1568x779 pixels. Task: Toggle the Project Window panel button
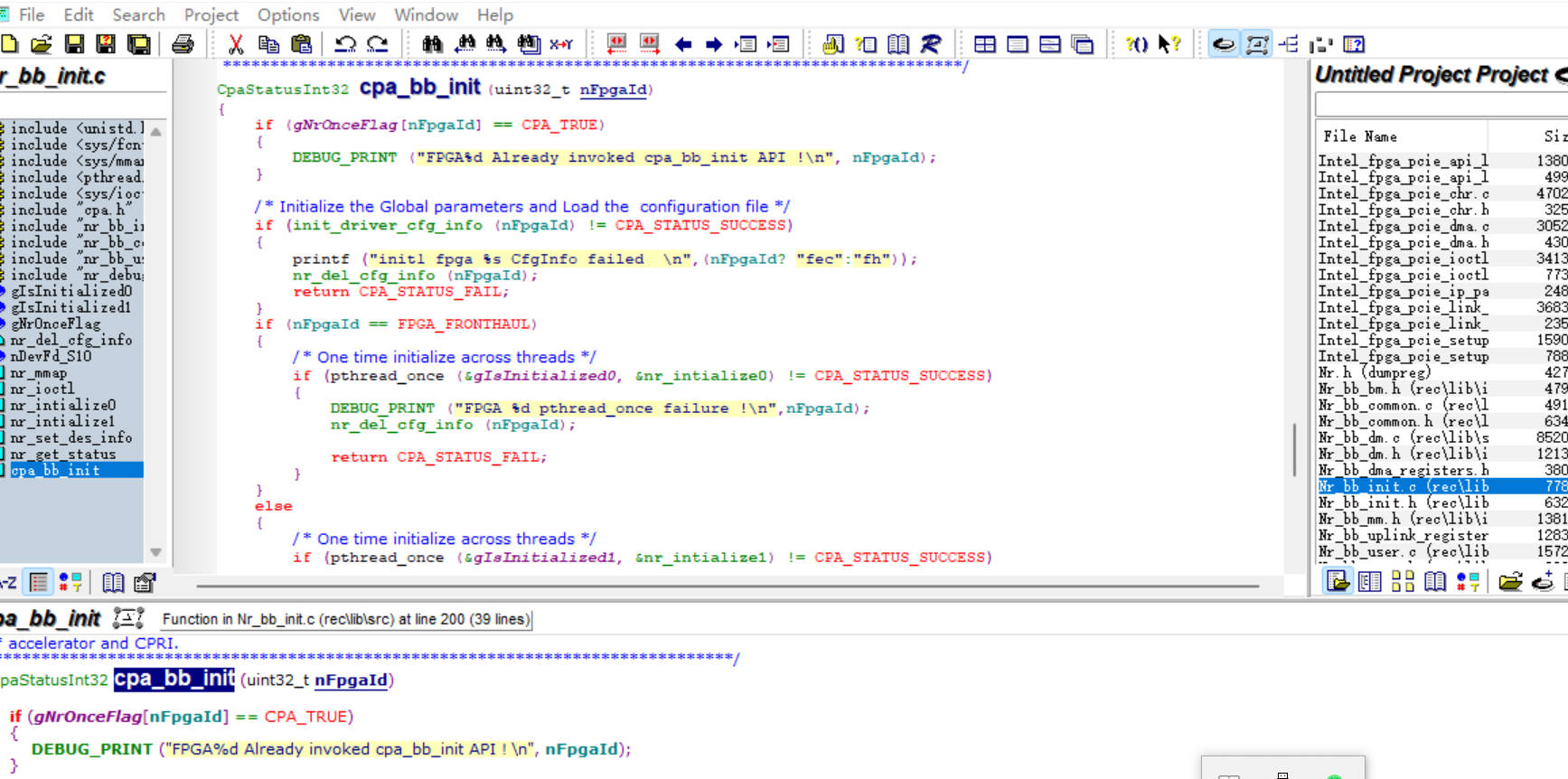(x=1224, y=43)
